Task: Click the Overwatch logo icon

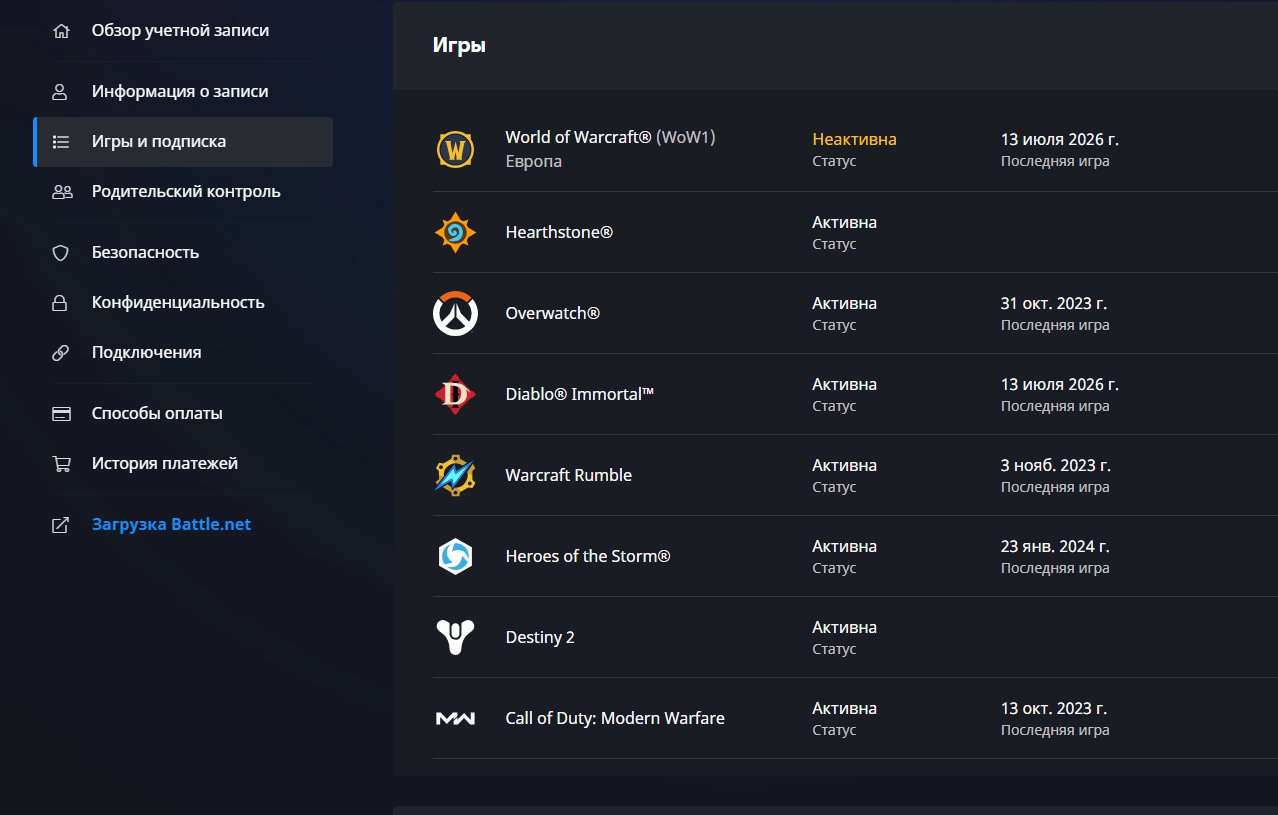Action: [455, 313]
